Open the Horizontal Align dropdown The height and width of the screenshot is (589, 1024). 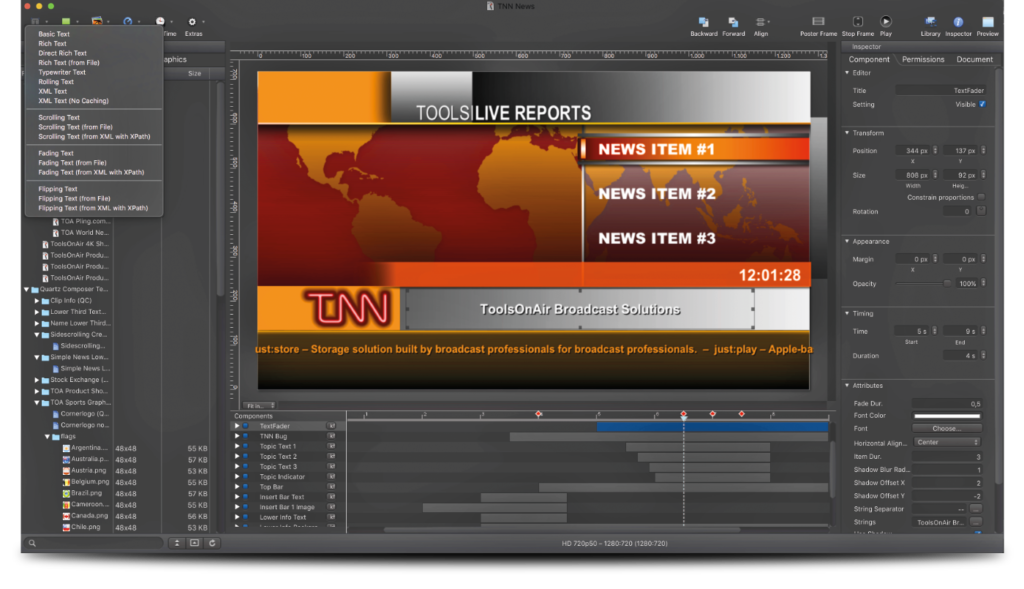tap(946, 442)
